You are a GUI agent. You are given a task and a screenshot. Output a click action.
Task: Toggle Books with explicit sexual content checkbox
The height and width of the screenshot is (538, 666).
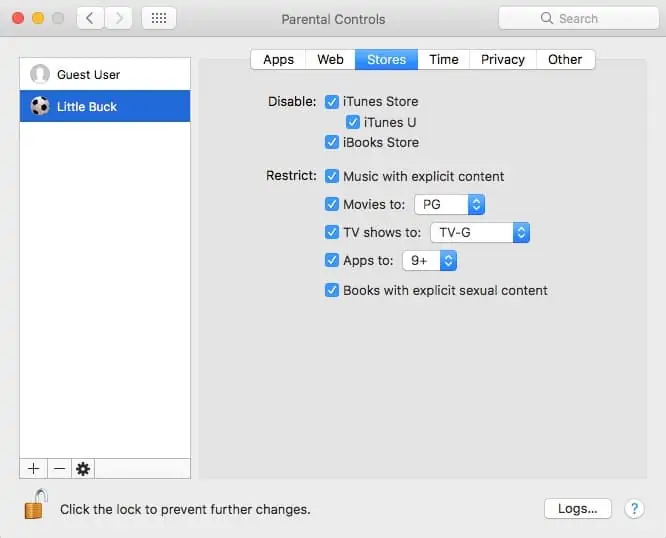tap(332, 290)
